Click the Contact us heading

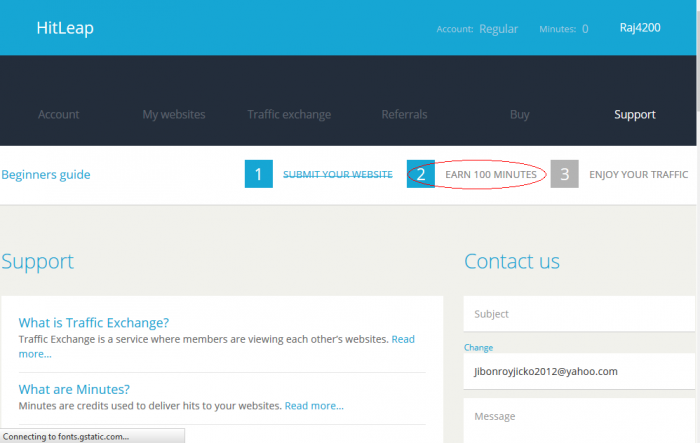tap(512, 261)
